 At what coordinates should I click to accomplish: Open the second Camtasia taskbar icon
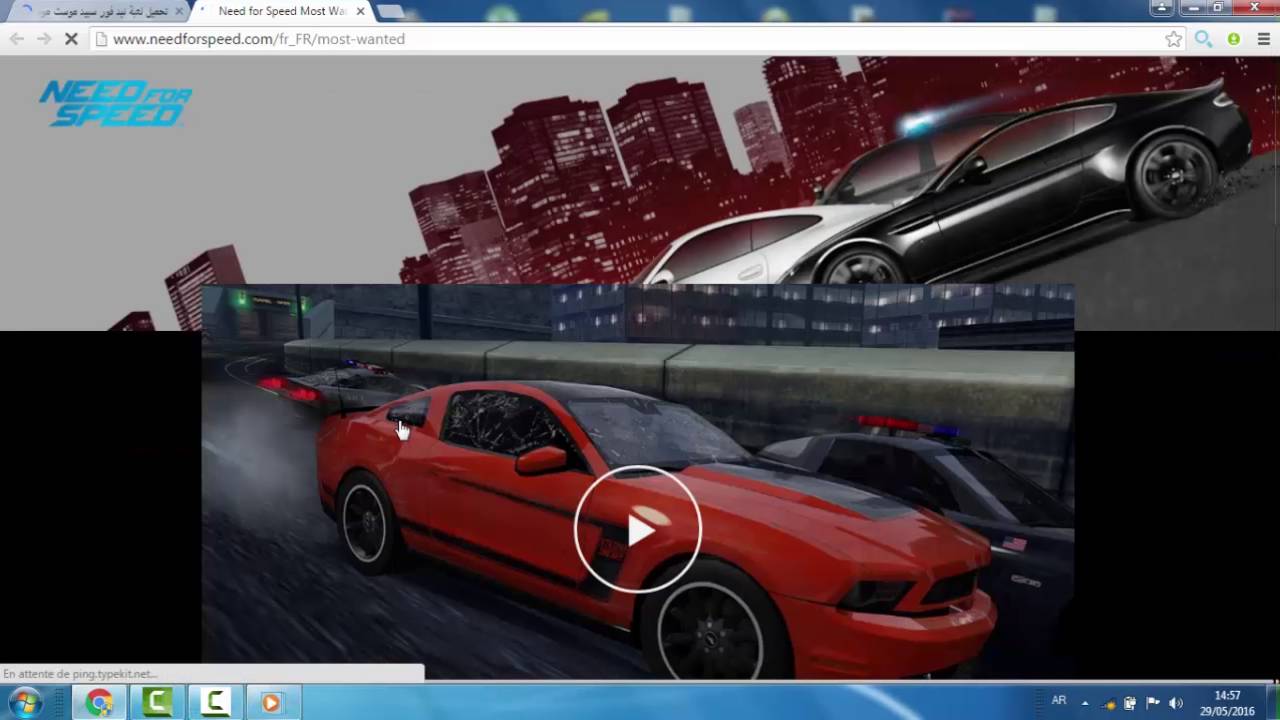coord(215,703)
